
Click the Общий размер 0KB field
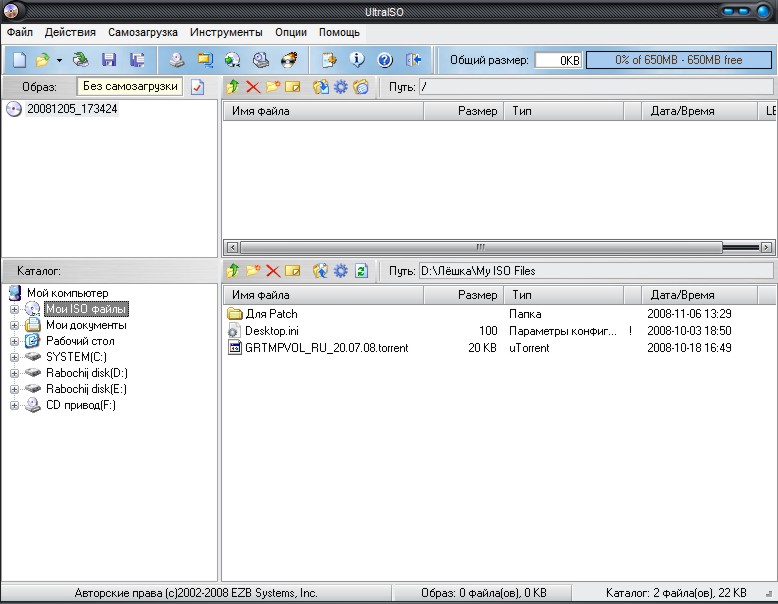tap(558, 60)
